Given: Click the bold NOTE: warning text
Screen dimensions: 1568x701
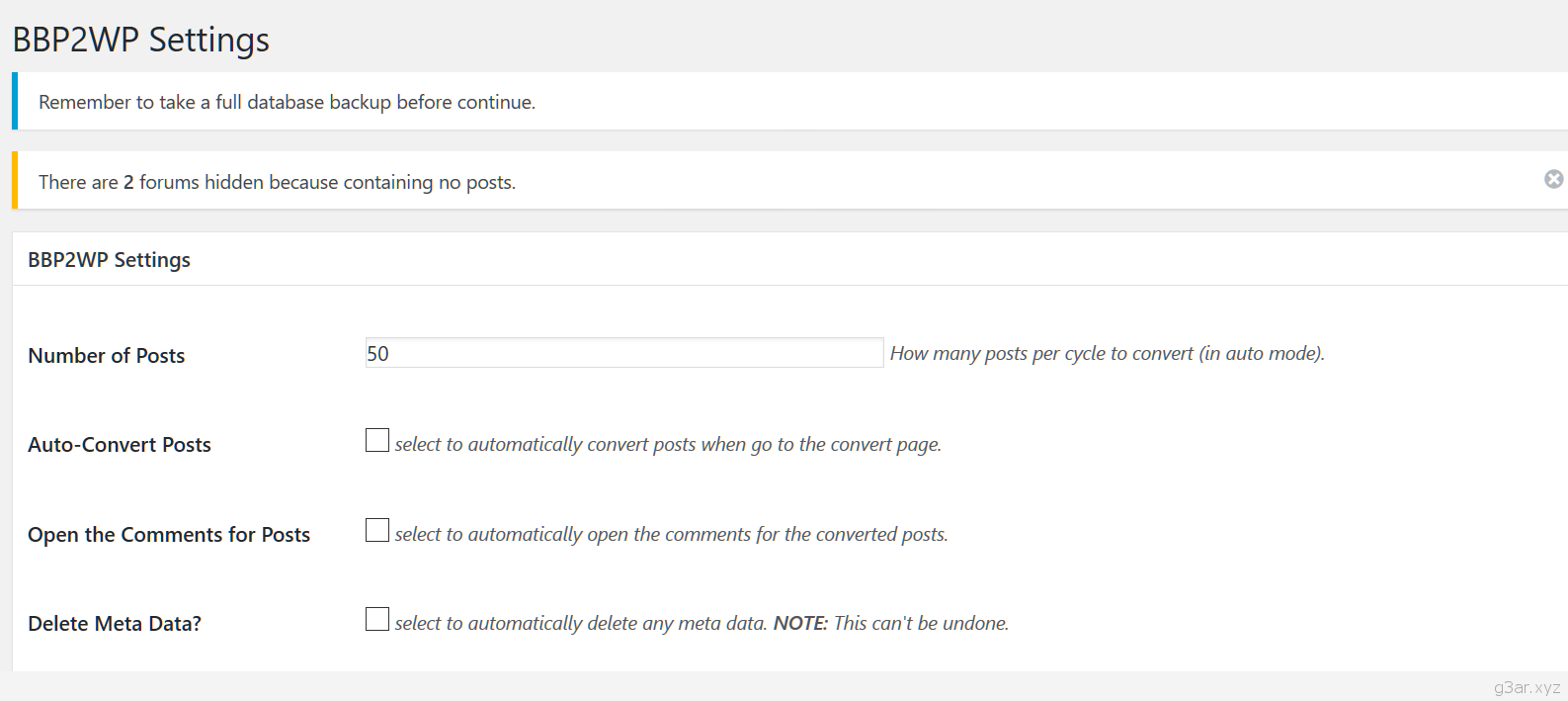Looking at the screenshot, I should [x=800, y=624].
